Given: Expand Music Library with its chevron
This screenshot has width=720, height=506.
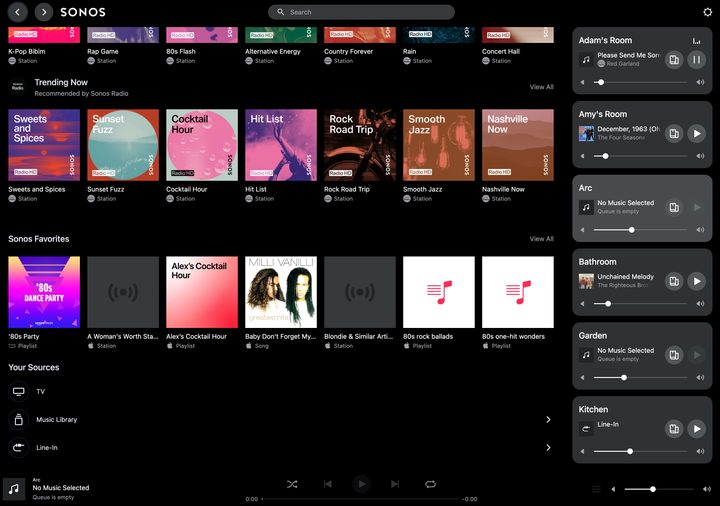Looking at the screenshot, I should pyautogui.click(x=548, y=420).
